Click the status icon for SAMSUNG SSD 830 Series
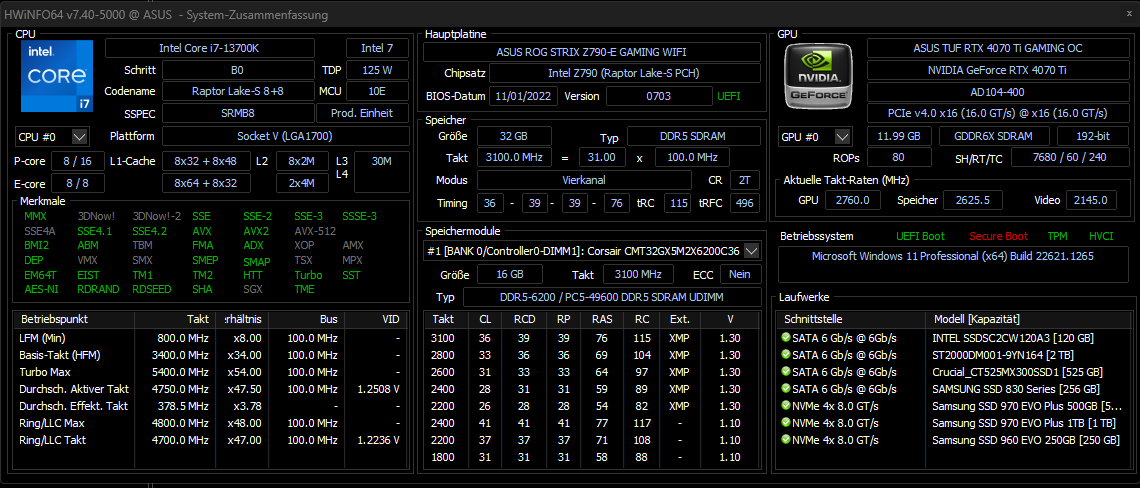The width and height of the screenshot is (1140, 488). click(785, 388)
